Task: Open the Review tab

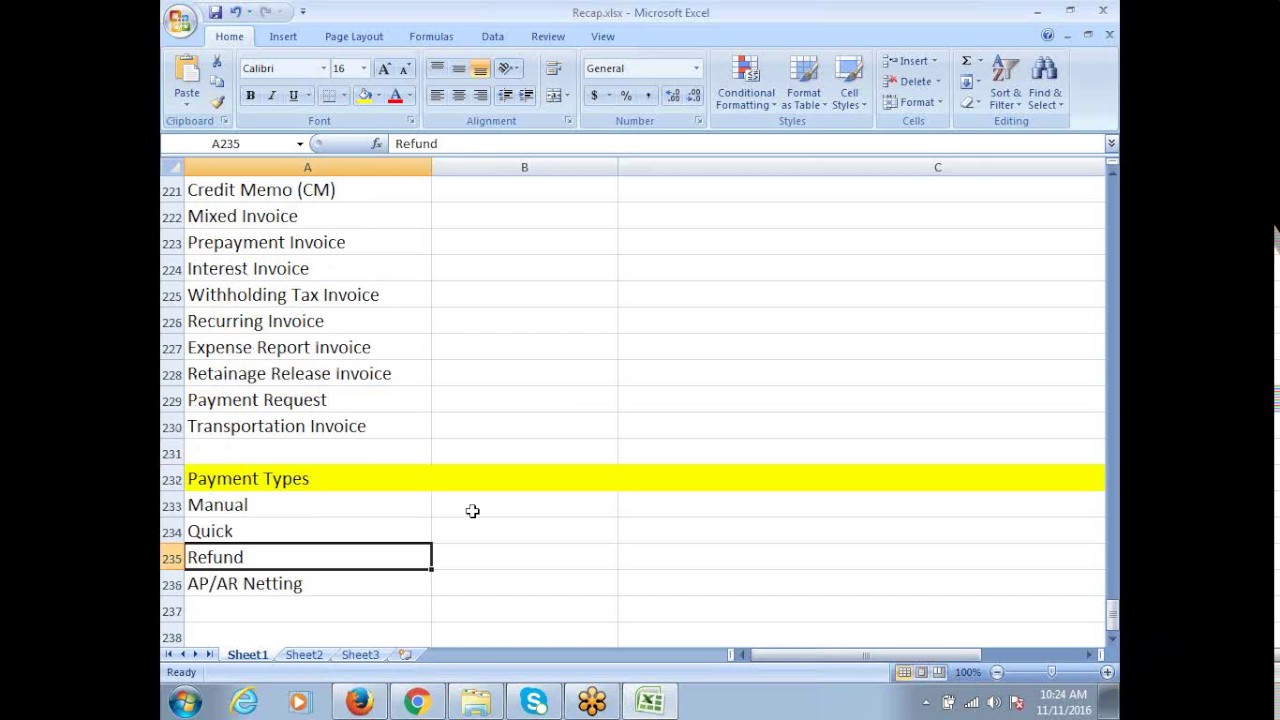Action: point(548,37)
